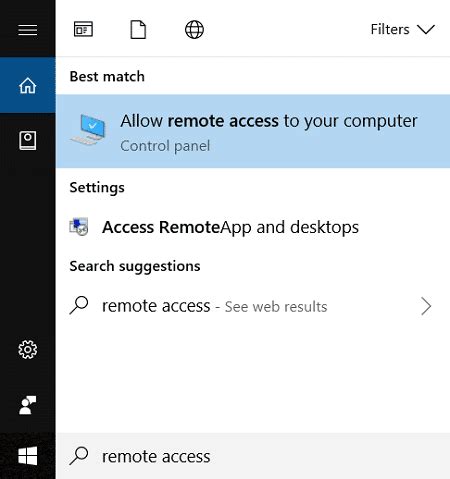Viewport: 450px width, 479px height.
Task: Click the remote access search box
Action: click(253, 456)
